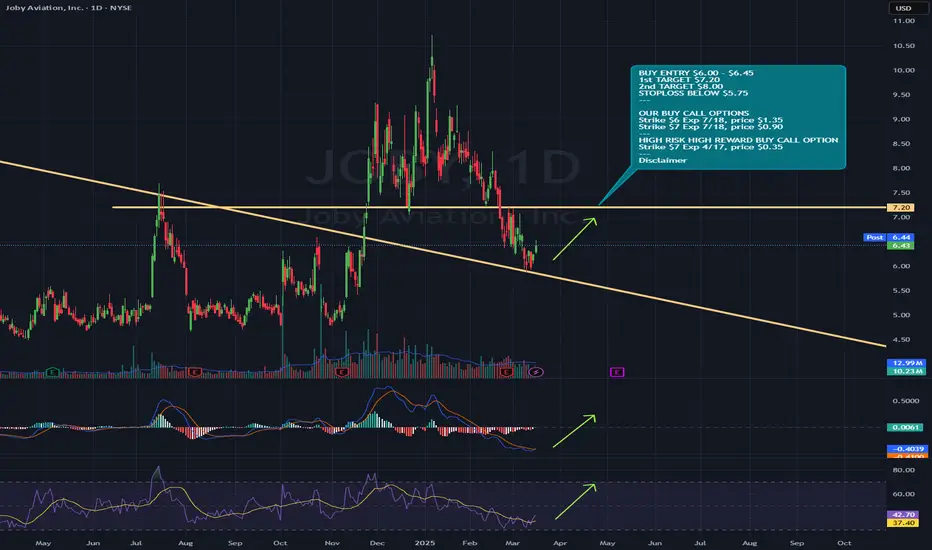Viewport: 932px width, 550px height.
Task: Click the 2025 label on time axis
Action: 425,543
